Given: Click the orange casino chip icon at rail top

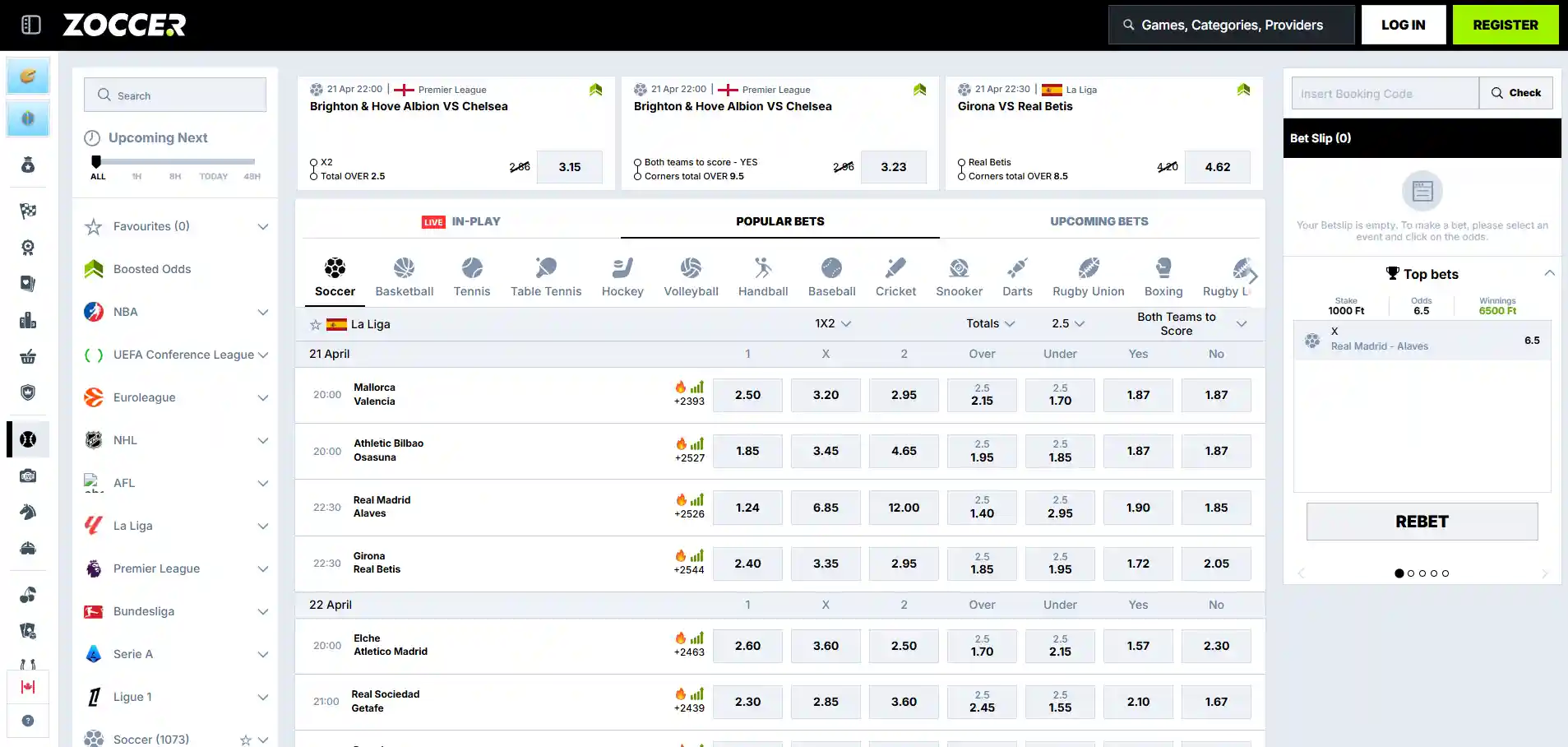Looking at the screenshot, I should [x=28, y=77].
